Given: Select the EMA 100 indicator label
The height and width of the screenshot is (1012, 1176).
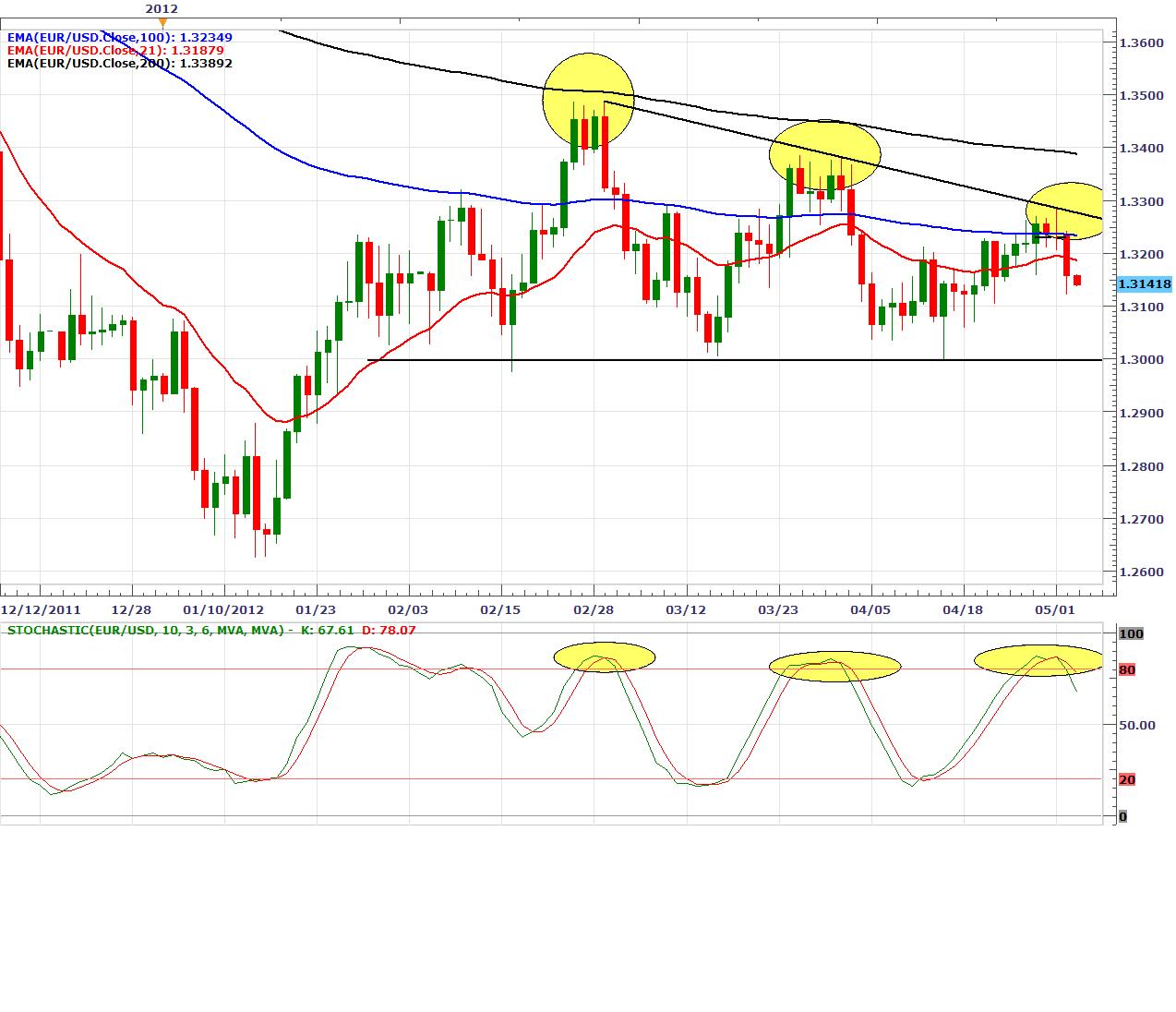Looking at the screenshot, I should (x=120, y=38).
